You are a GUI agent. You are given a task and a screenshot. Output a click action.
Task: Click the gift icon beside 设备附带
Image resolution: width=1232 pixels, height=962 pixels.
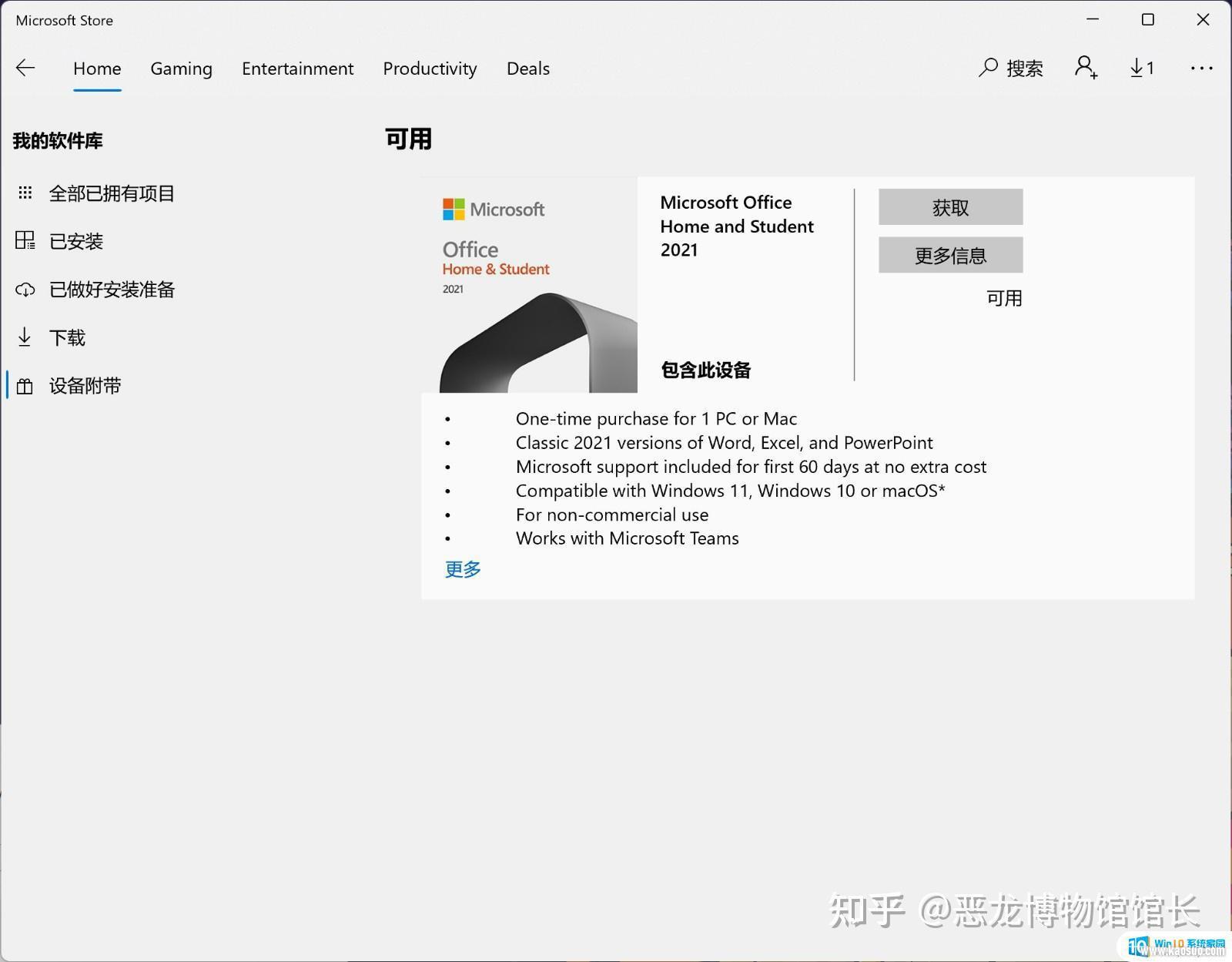(x=25, y=386)
